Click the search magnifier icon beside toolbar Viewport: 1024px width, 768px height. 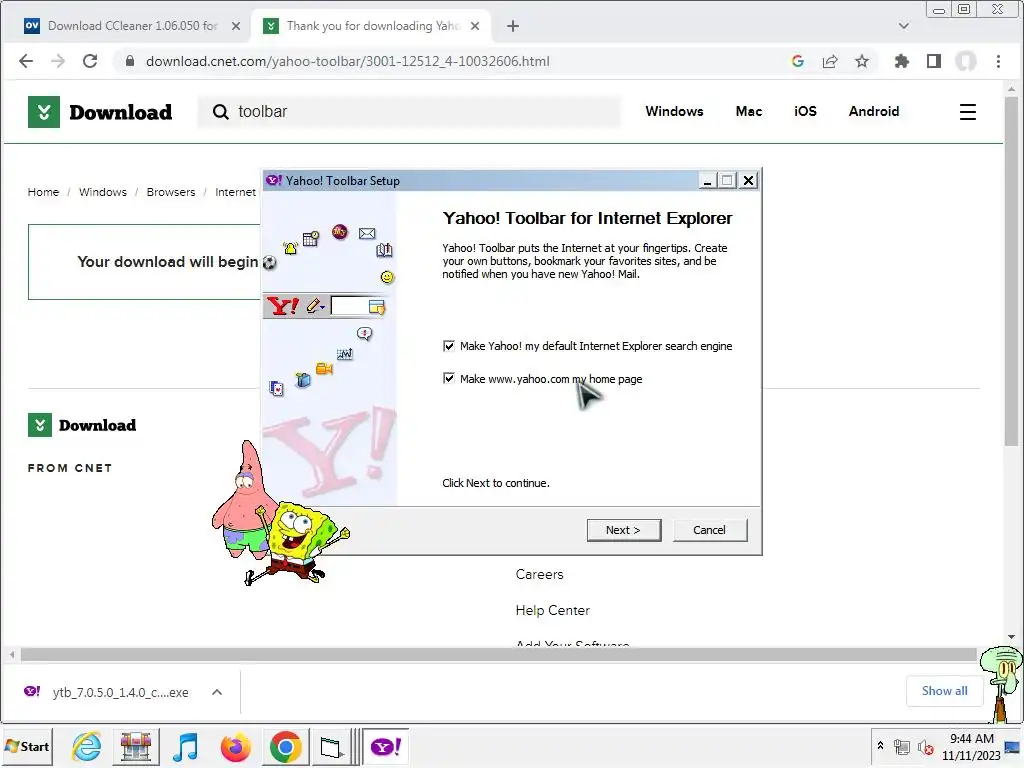click(x=221, y=112)
